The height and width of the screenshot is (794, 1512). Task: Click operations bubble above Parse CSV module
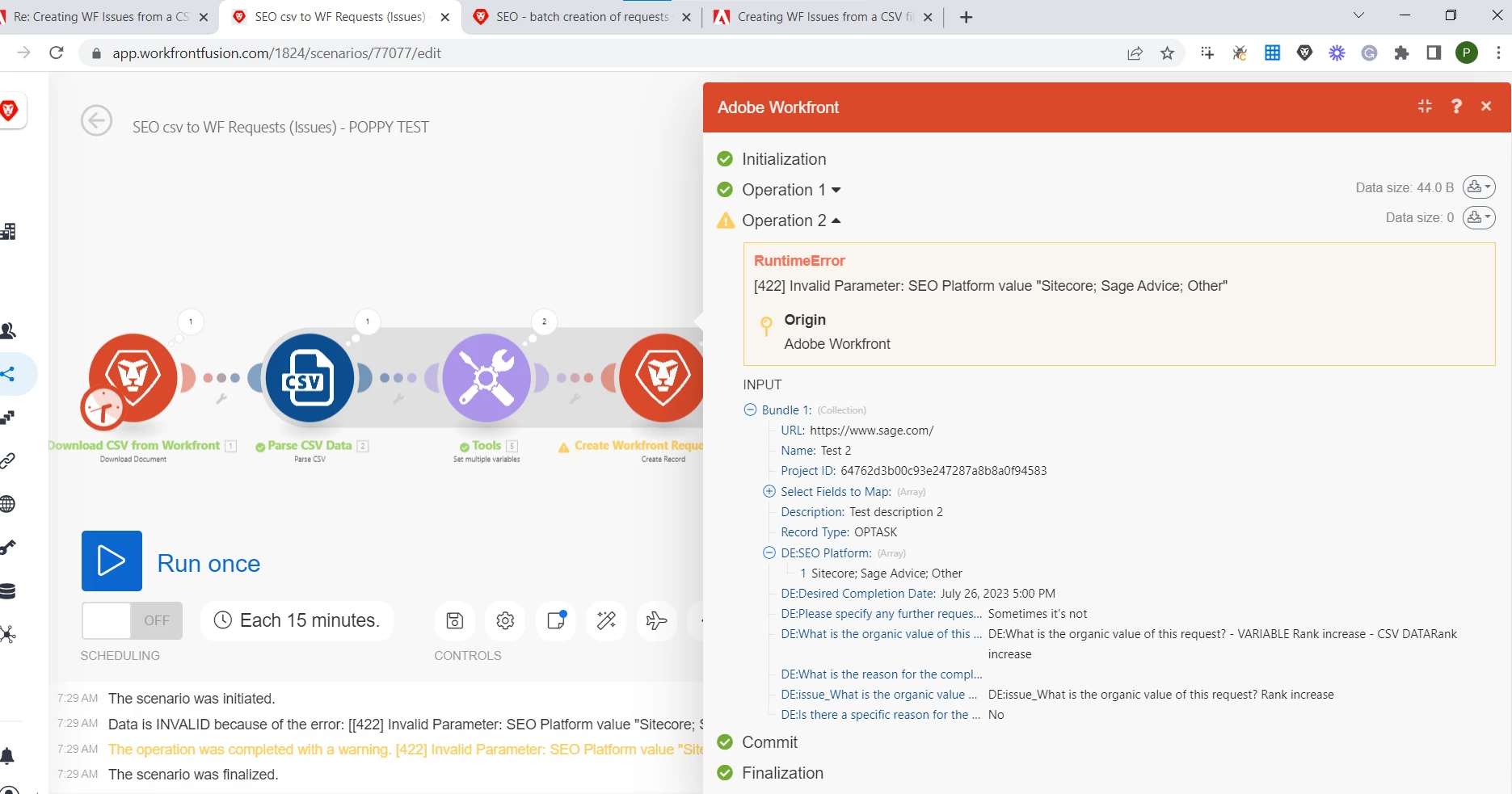click(368, 321)
